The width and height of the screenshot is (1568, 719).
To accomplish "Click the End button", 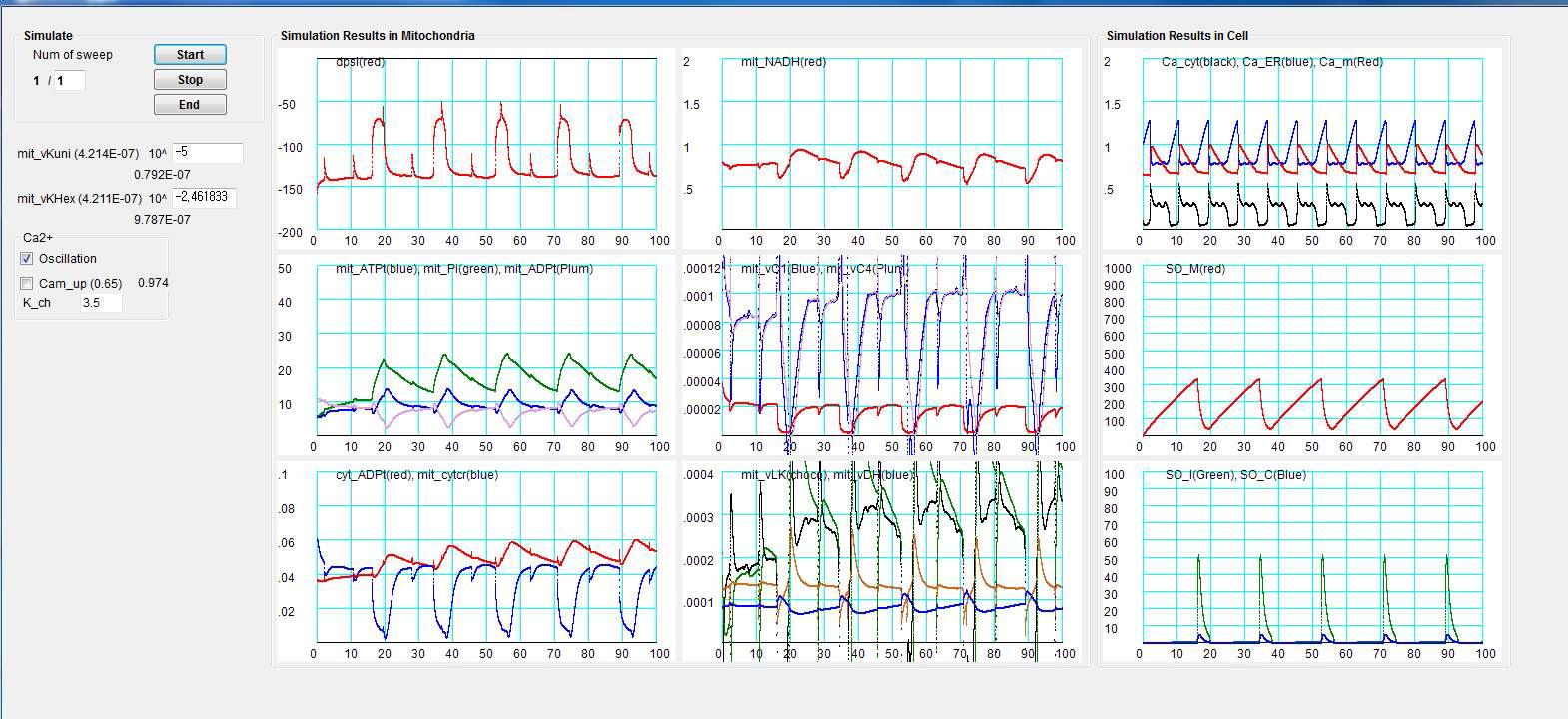I will coord(190,105).
